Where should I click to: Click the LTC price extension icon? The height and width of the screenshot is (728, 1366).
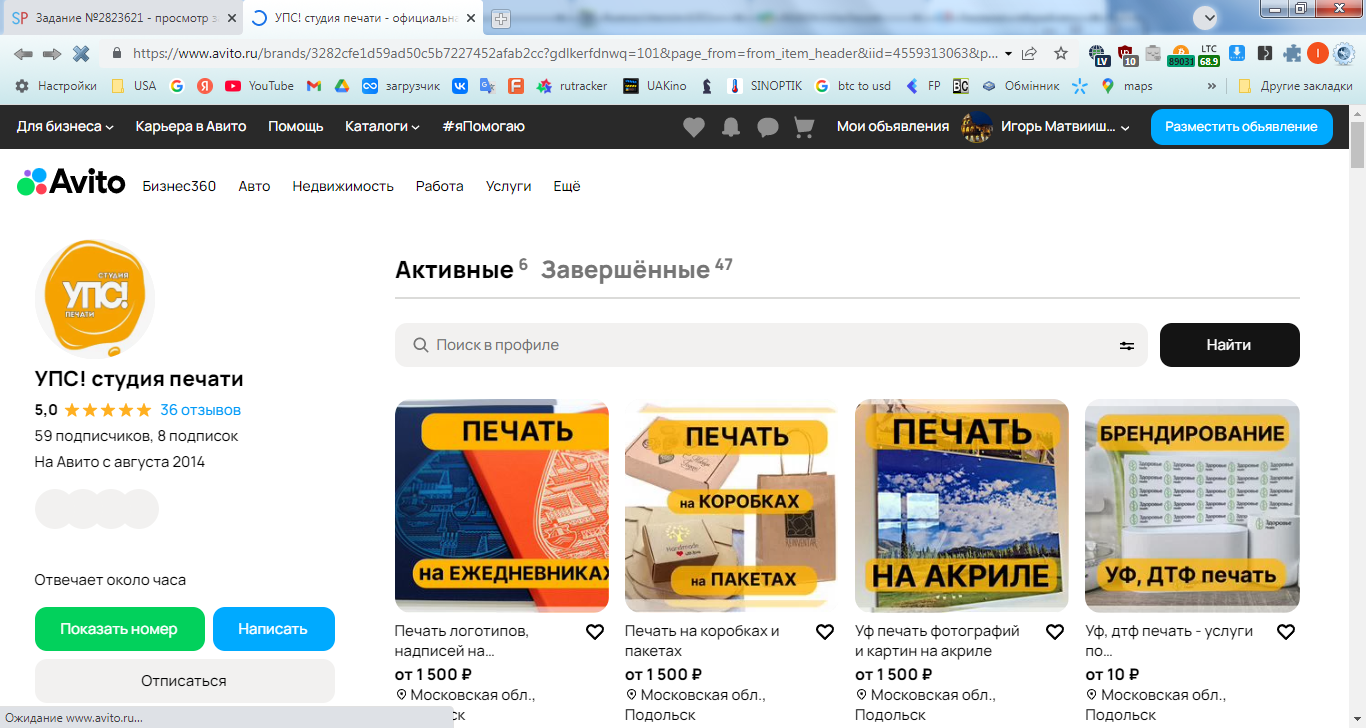click(1209, 54)
